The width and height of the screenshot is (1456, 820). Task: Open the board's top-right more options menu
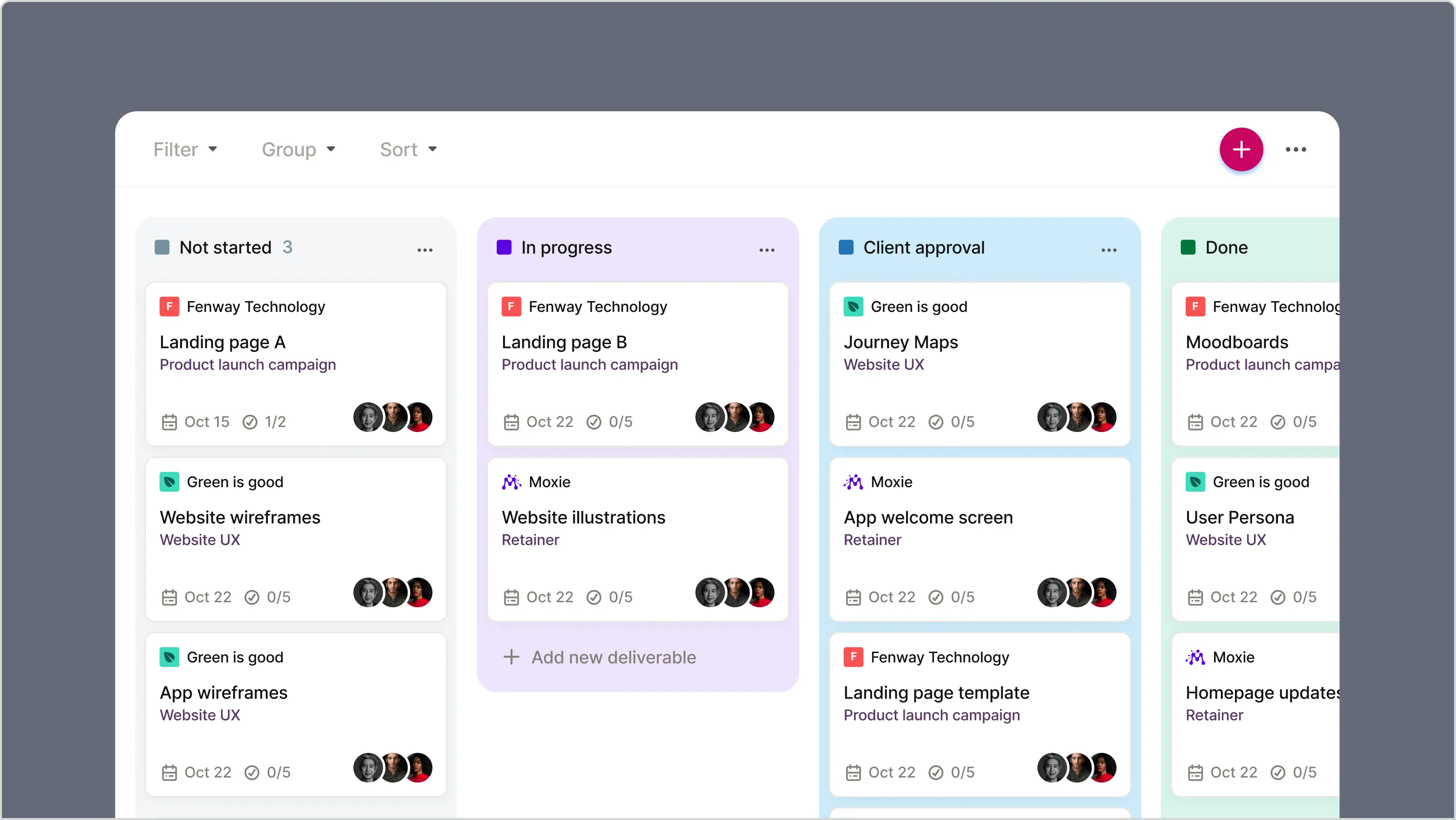tap(1295, 149)
